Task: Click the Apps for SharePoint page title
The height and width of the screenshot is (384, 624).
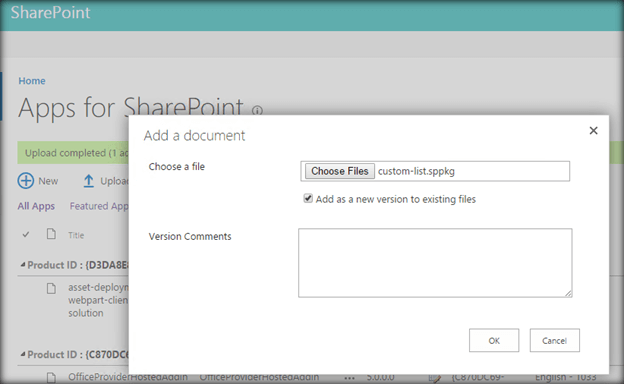Action: pos(131,107)
